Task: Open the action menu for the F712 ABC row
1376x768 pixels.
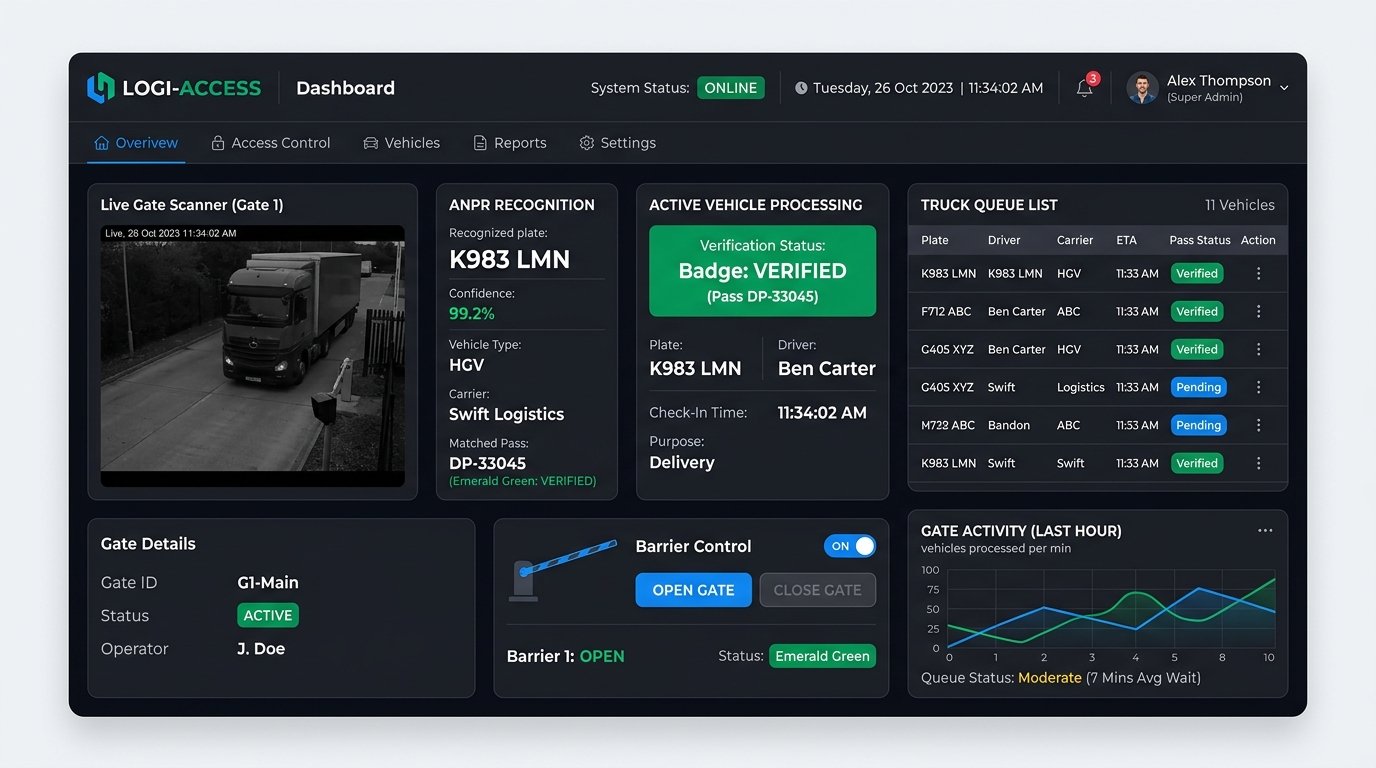Action: (x=1258, y=311)
